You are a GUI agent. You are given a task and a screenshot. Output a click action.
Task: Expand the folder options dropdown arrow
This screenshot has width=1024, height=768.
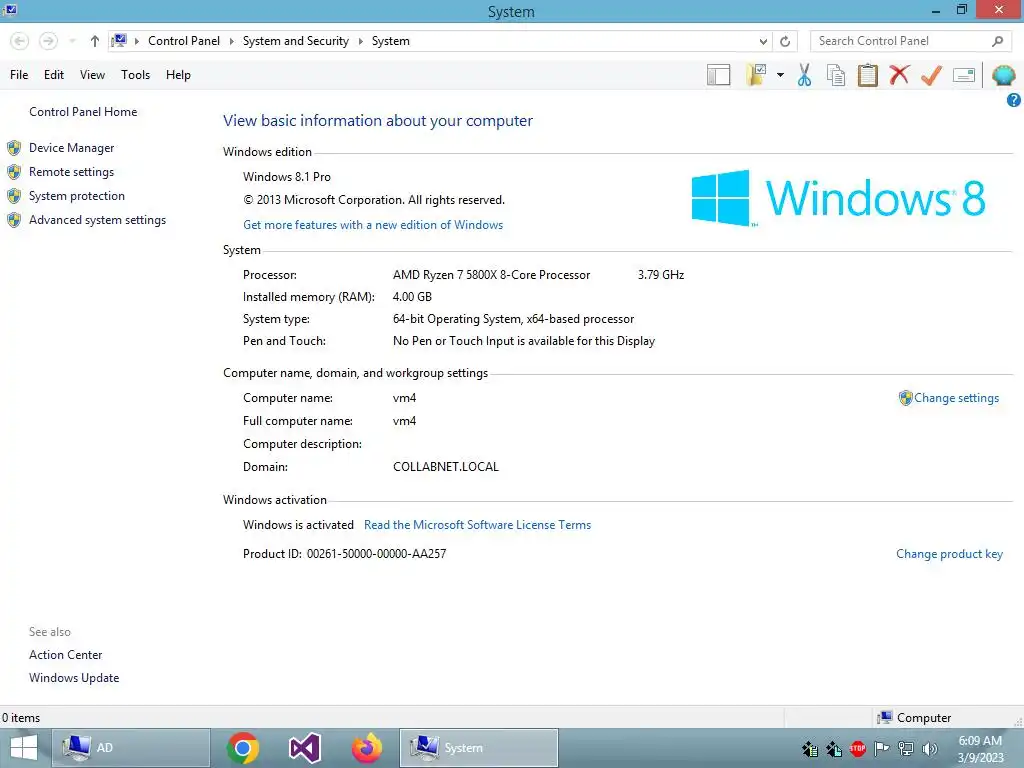pyautogui.click(x=780, y=75)
